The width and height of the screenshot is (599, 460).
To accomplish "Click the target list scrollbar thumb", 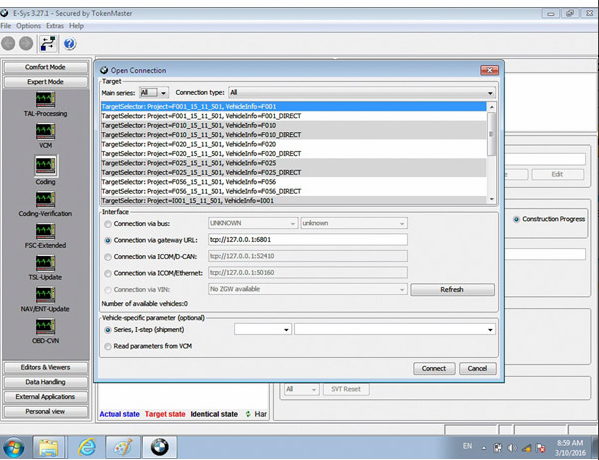I will pos(492,134).
